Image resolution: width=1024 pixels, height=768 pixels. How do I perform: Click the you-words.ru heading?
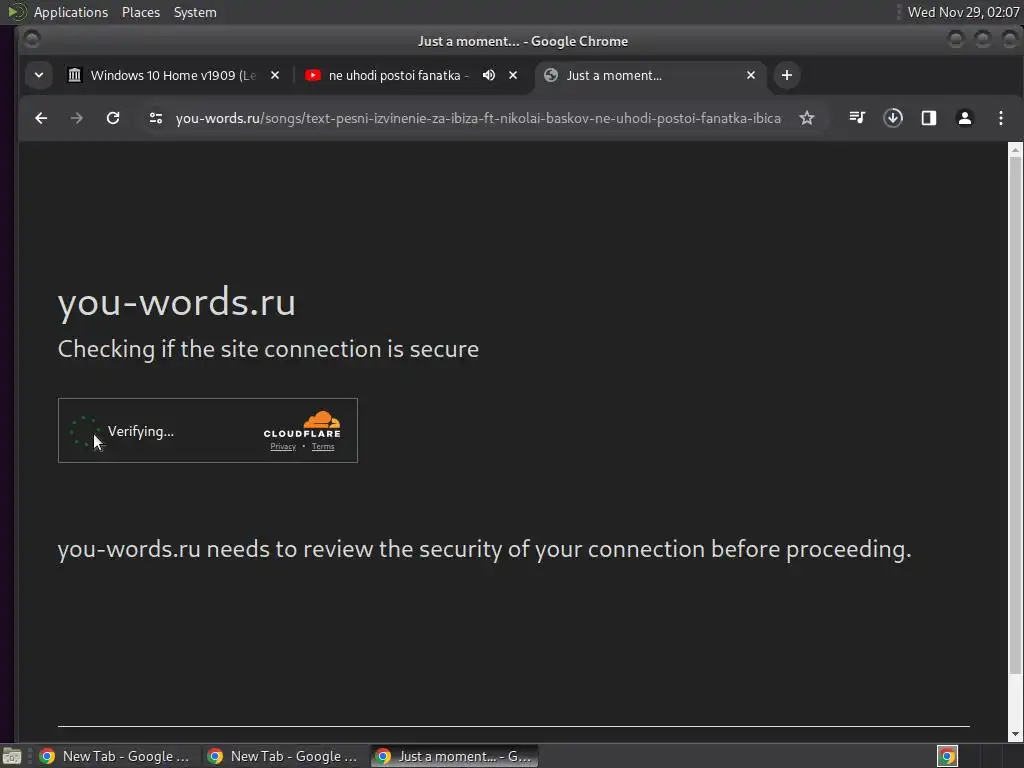click(176, 302)
